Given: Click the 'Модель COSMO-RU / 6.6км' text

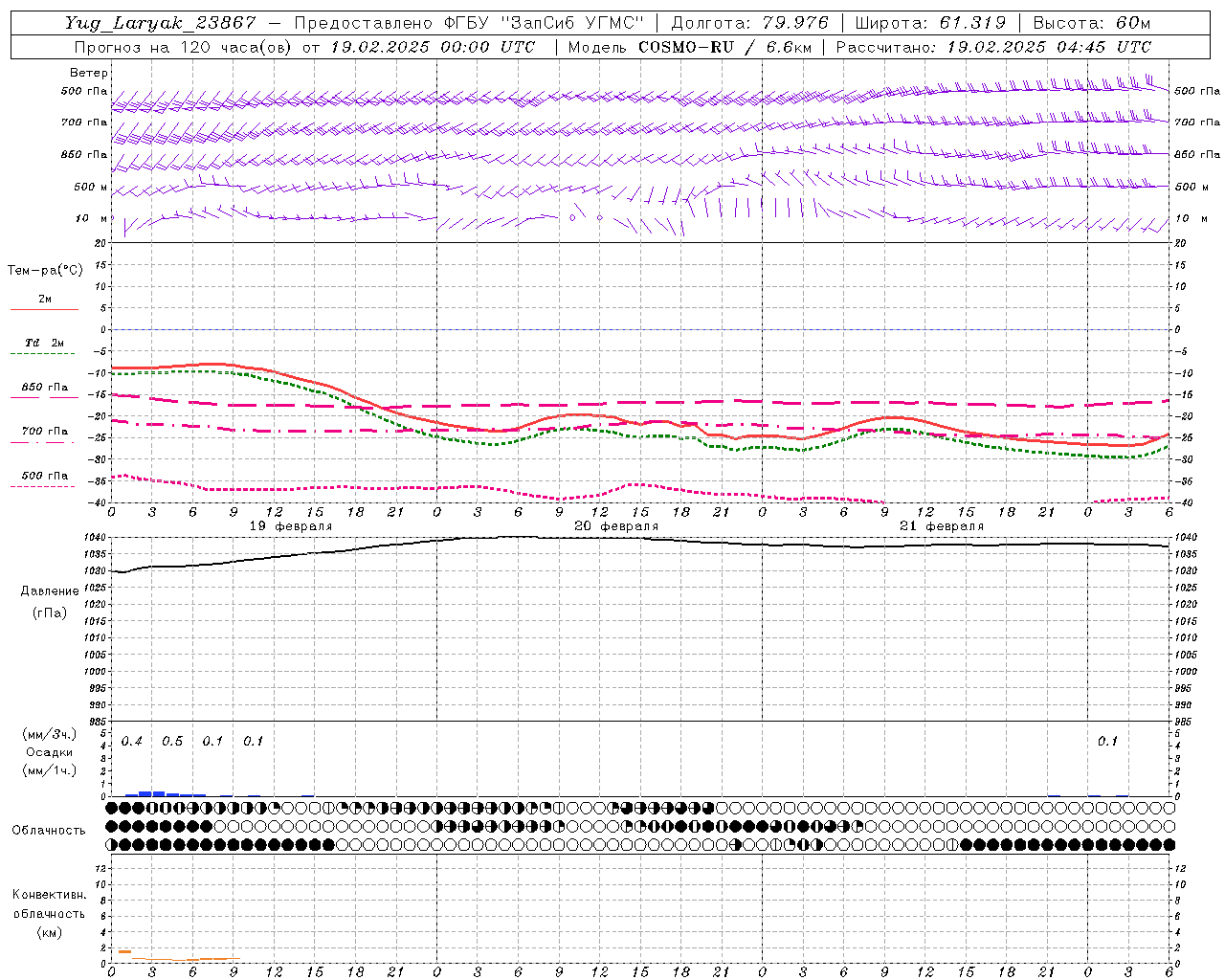Looking at the screenshot, I should [690, 47].
